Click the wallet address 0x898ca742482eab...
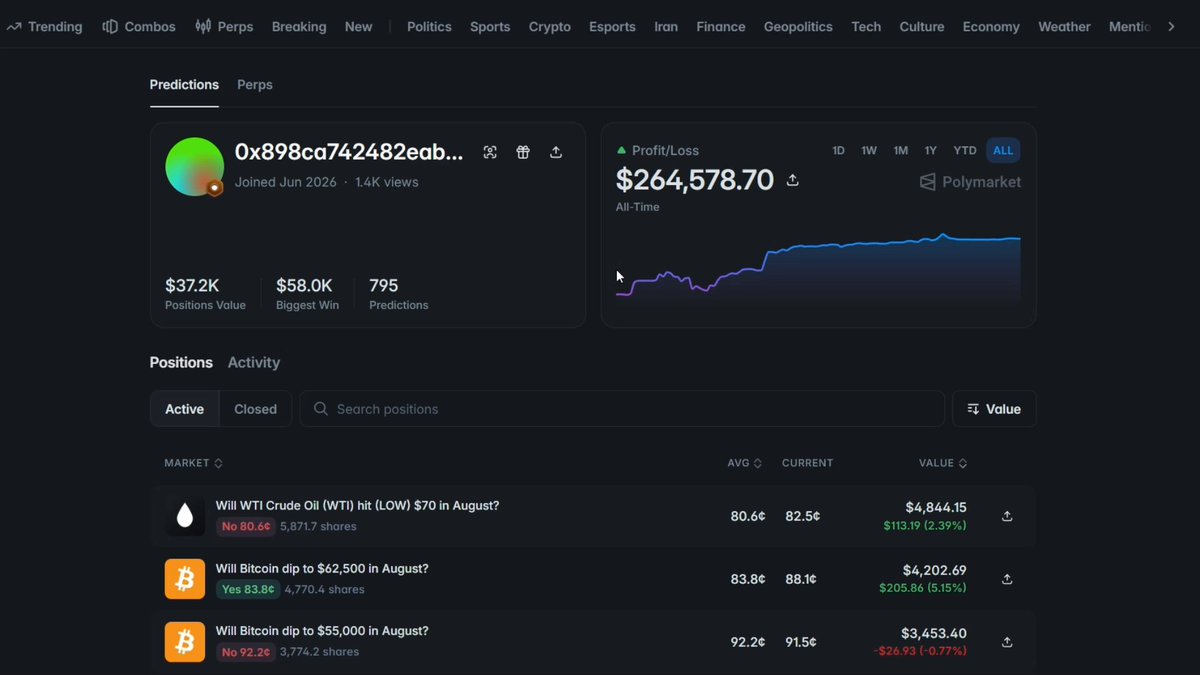1200x675 pixels. [349, 152]
